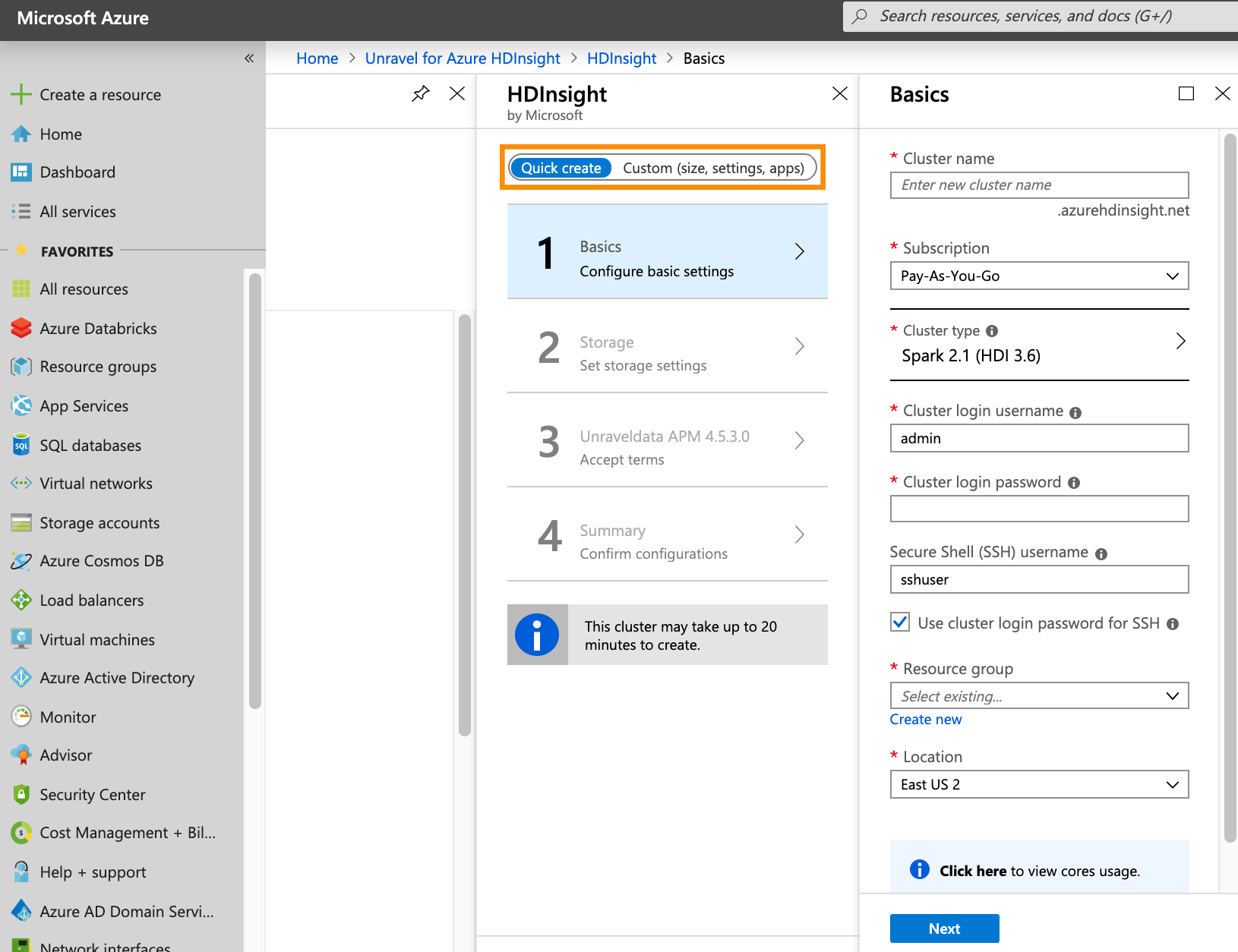1238x952 pixels.
Task: Click Create new resource group link
Action: [925, 719]
